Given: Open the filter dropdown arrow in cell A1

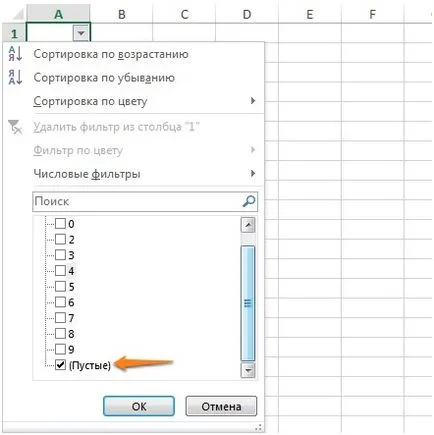Looking at the screenshot, I should click(81, 33).
